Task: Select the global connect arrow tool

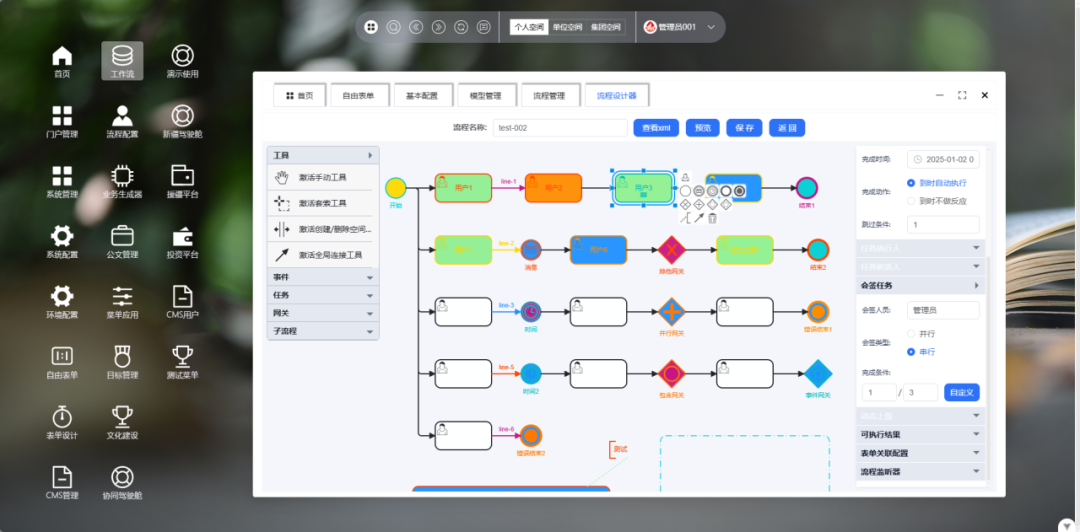Action: (x=322, y=255)
